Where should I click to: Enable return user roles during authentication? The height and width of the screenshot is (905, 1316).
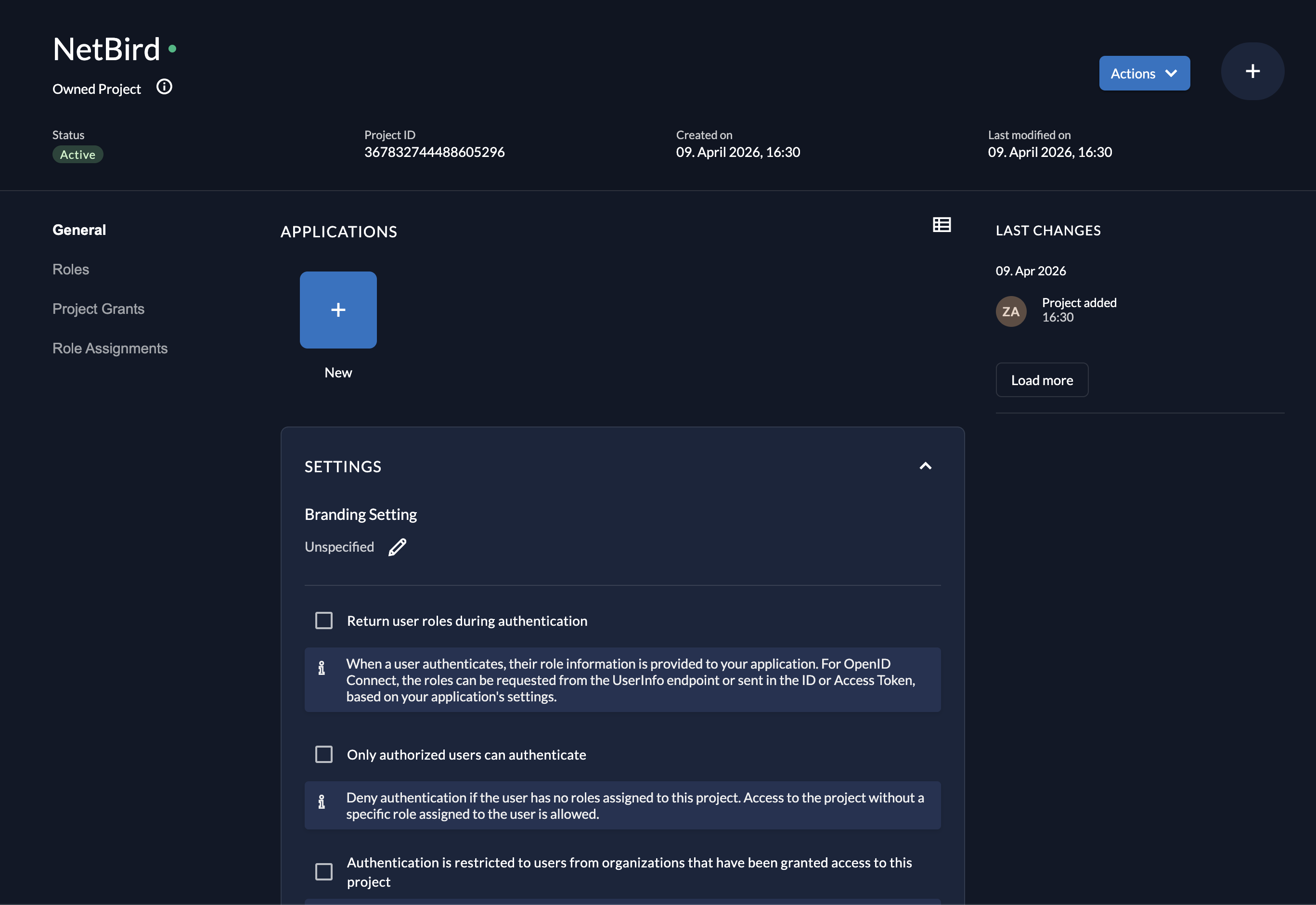coord(324,621)
